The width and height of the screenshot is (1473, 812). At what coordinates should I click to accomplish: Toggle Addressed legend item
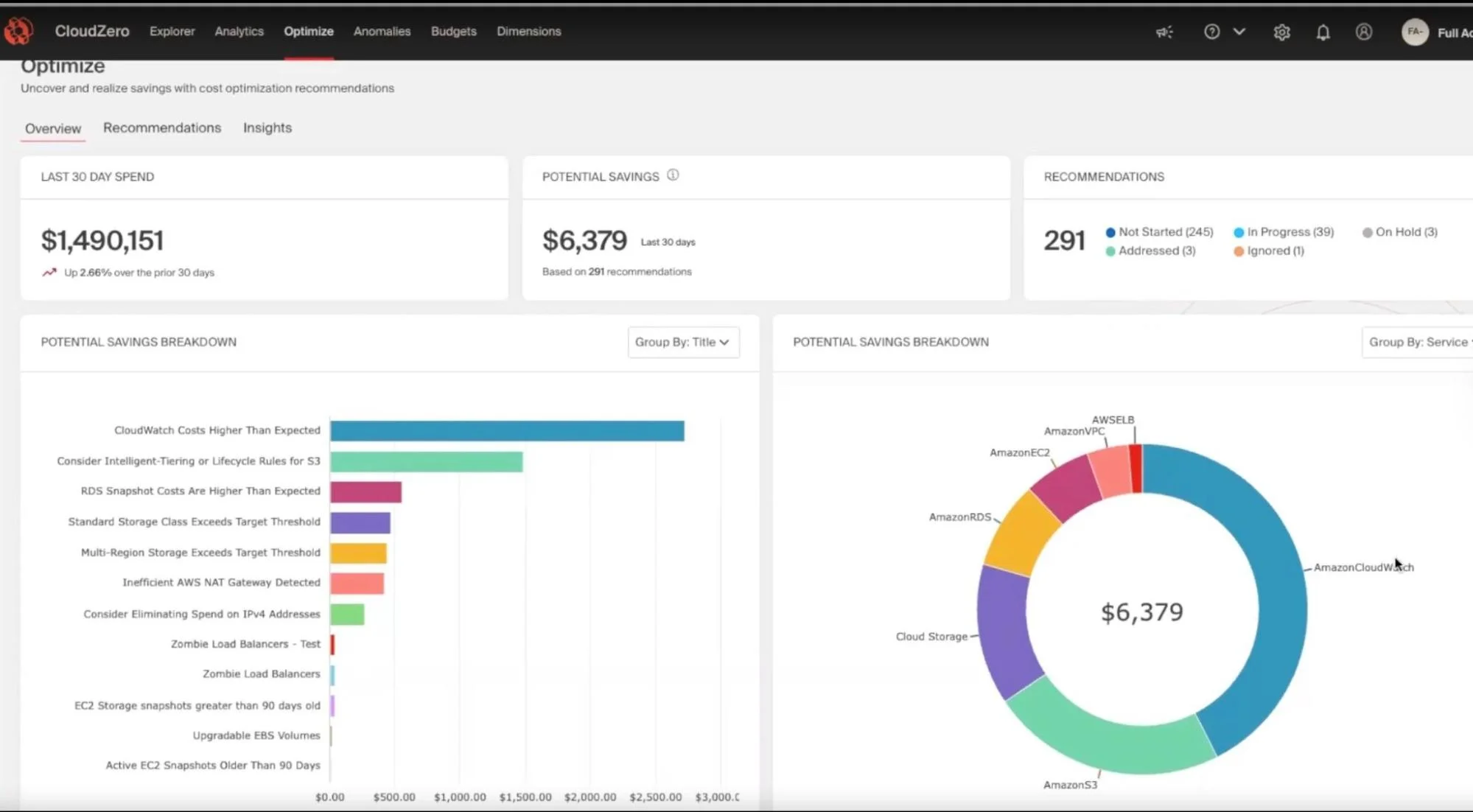point(1150,251)
